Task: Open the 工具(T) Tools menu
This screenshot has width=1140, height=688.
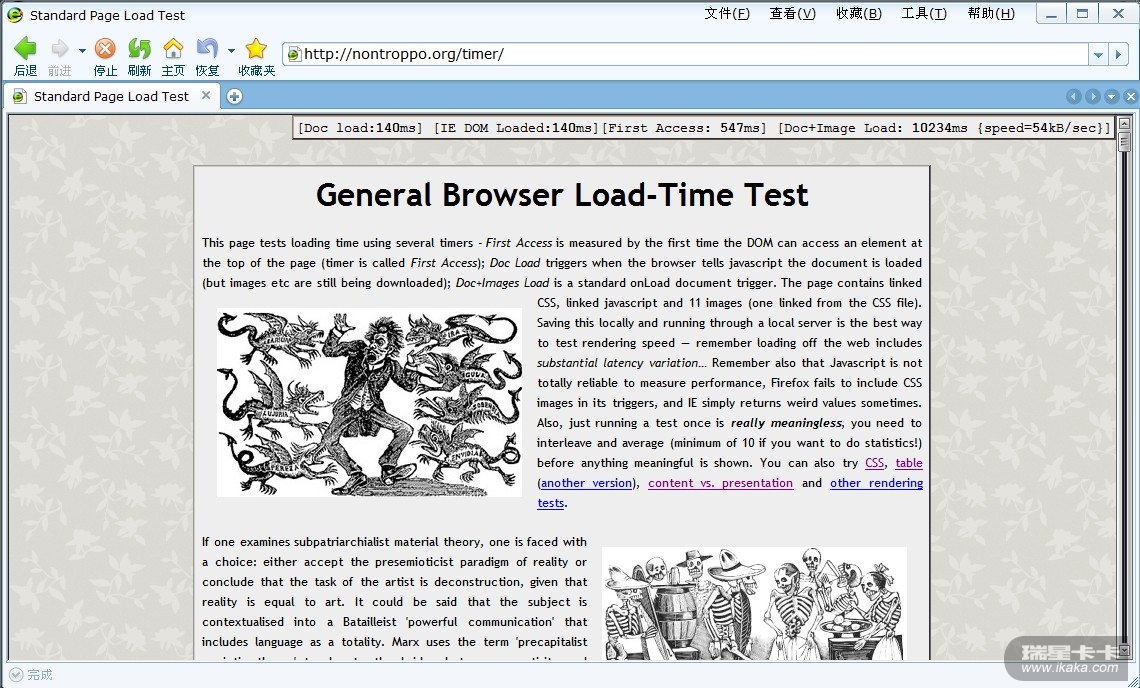Action: 923,13
